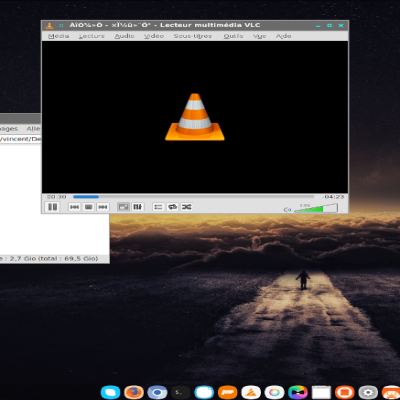The height and width of the screenshot is (400, 400).
Task: Set volume on the green volume slider
Action: click(x=316, y=208)
